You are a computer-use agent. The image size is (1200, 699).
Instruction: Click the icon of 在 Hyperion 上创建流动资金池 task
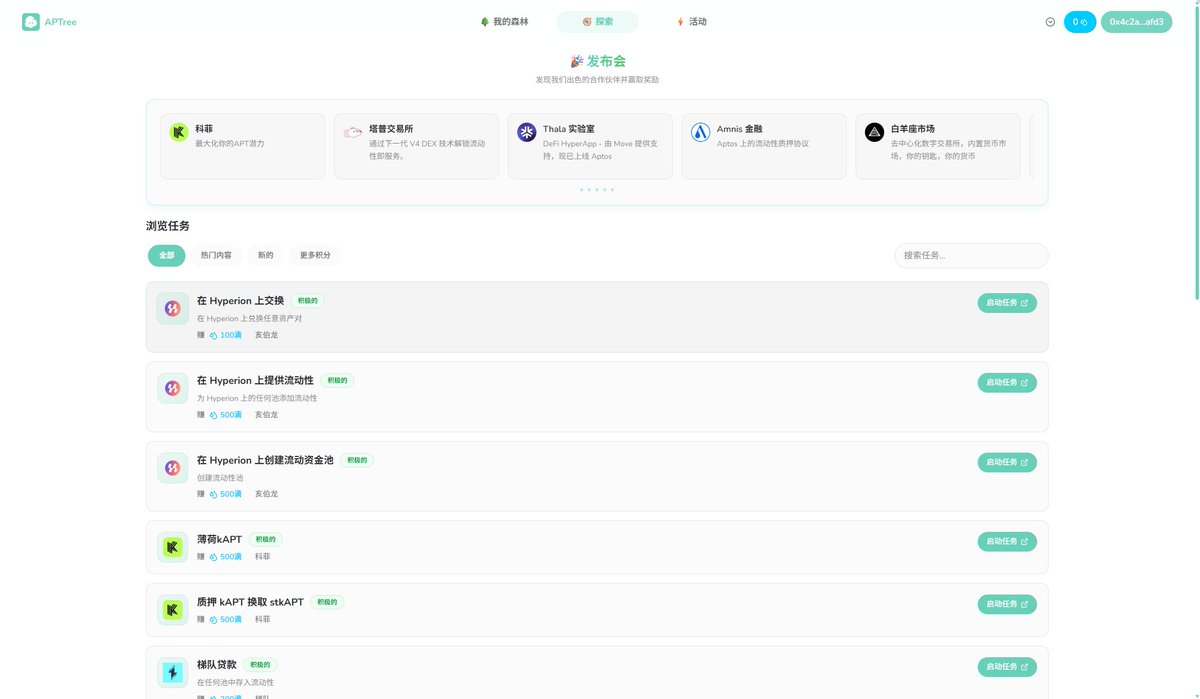pos(173,467)
